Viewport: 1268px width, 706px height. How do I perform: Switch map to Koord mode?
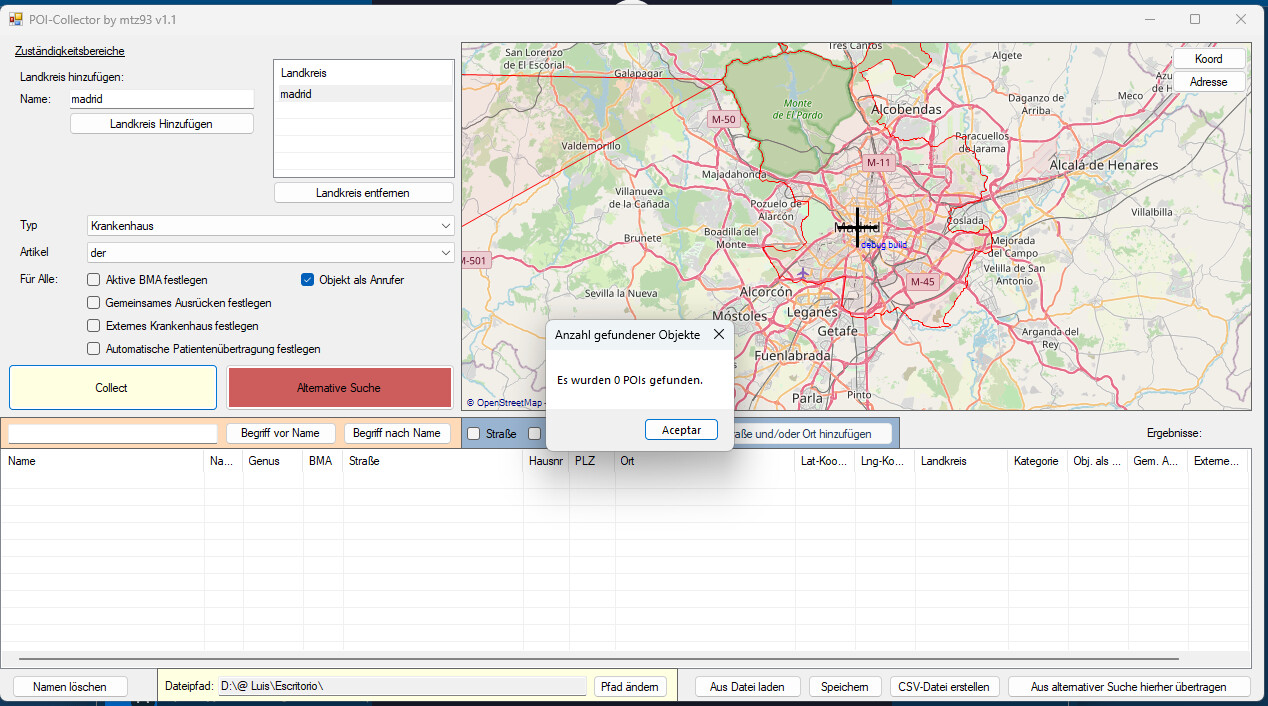(x=1208, y=59)
